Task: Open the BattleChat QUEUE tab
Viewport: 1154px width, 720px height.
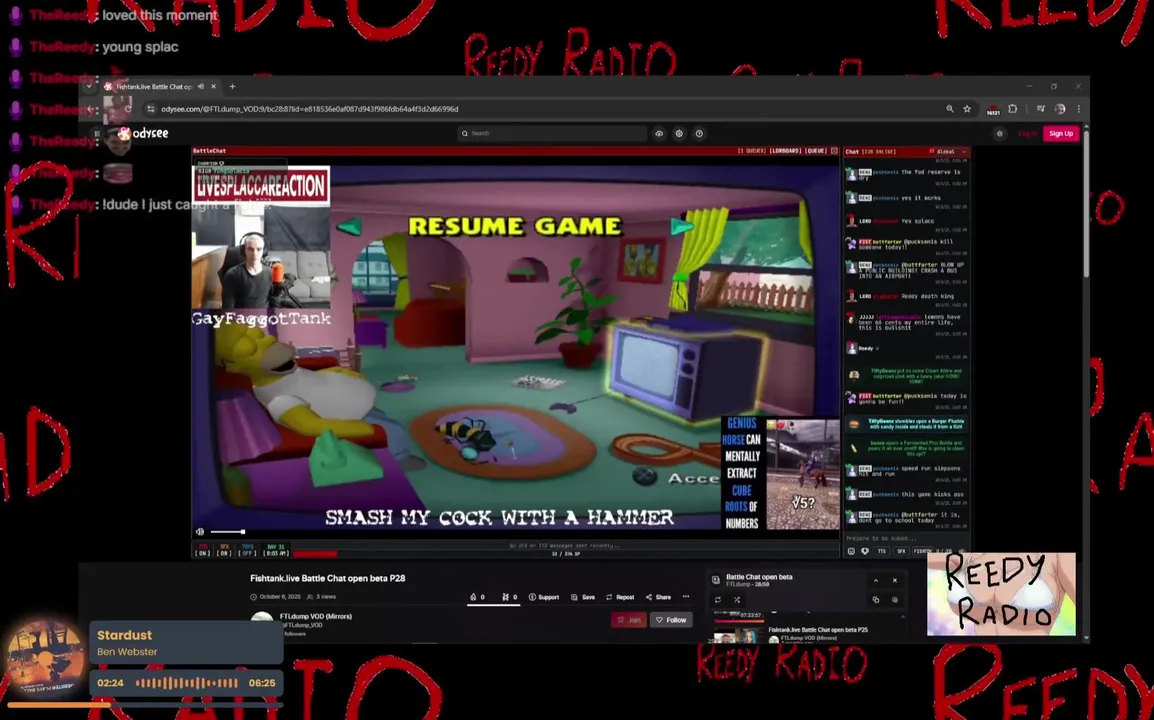Action: point(815,151)
